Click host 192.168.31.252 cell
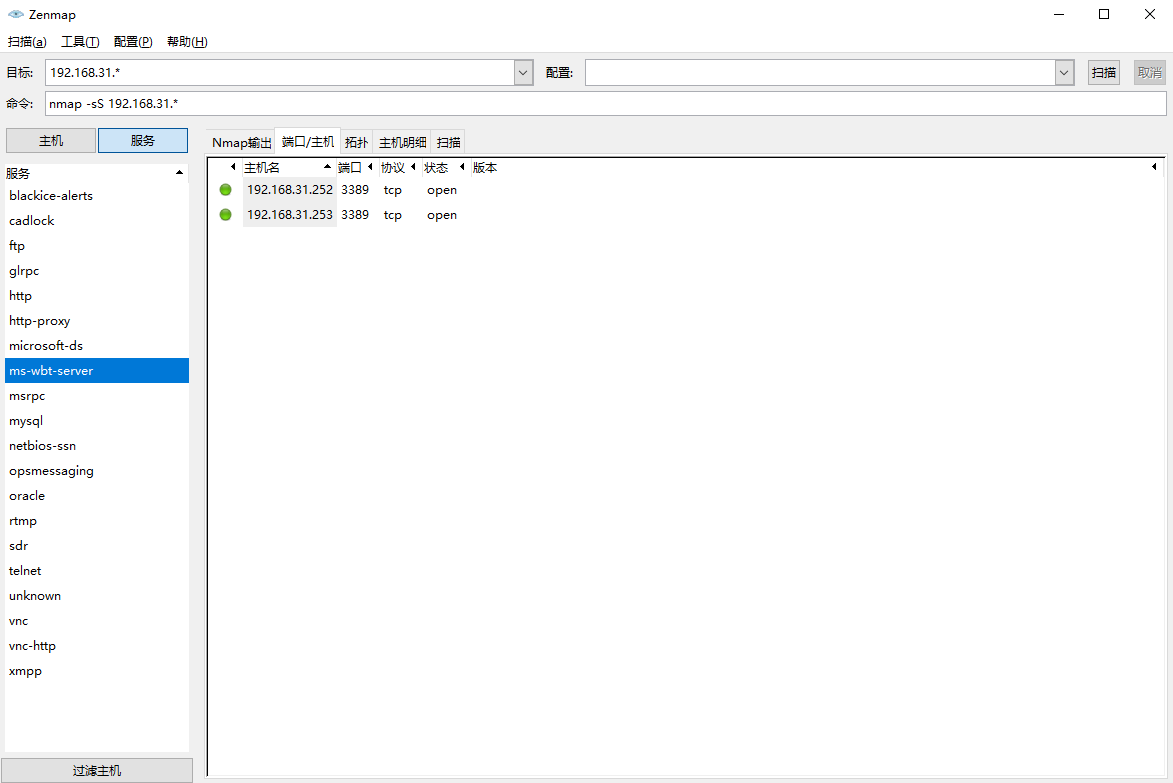 tap(290, 190)
